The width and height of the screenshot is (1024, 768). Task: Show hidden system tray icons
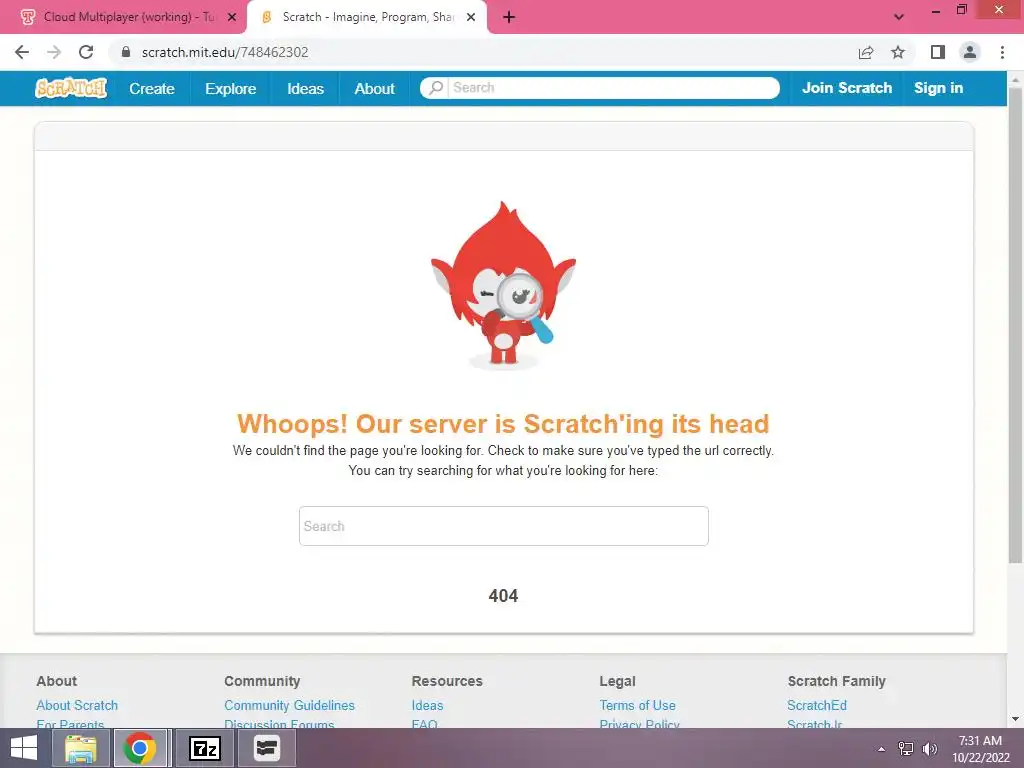click(x=882, y=749)
